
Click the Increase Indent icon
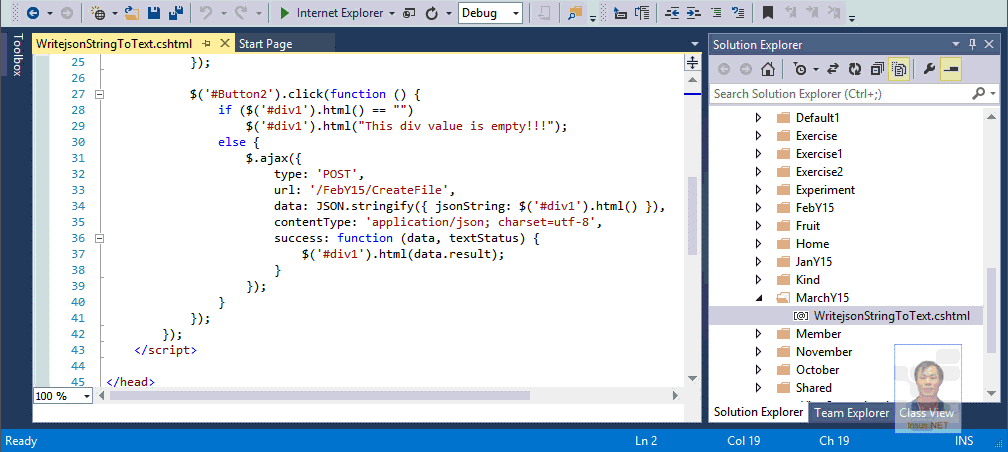(x=694, y=13)
